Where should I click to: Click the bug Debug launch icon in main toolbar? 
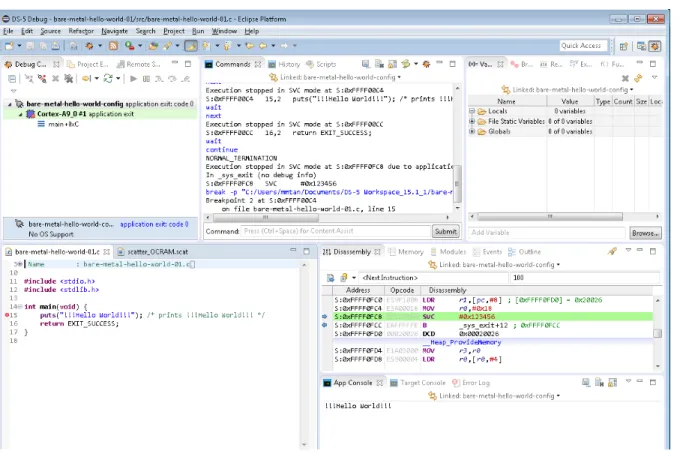point(89,46)
